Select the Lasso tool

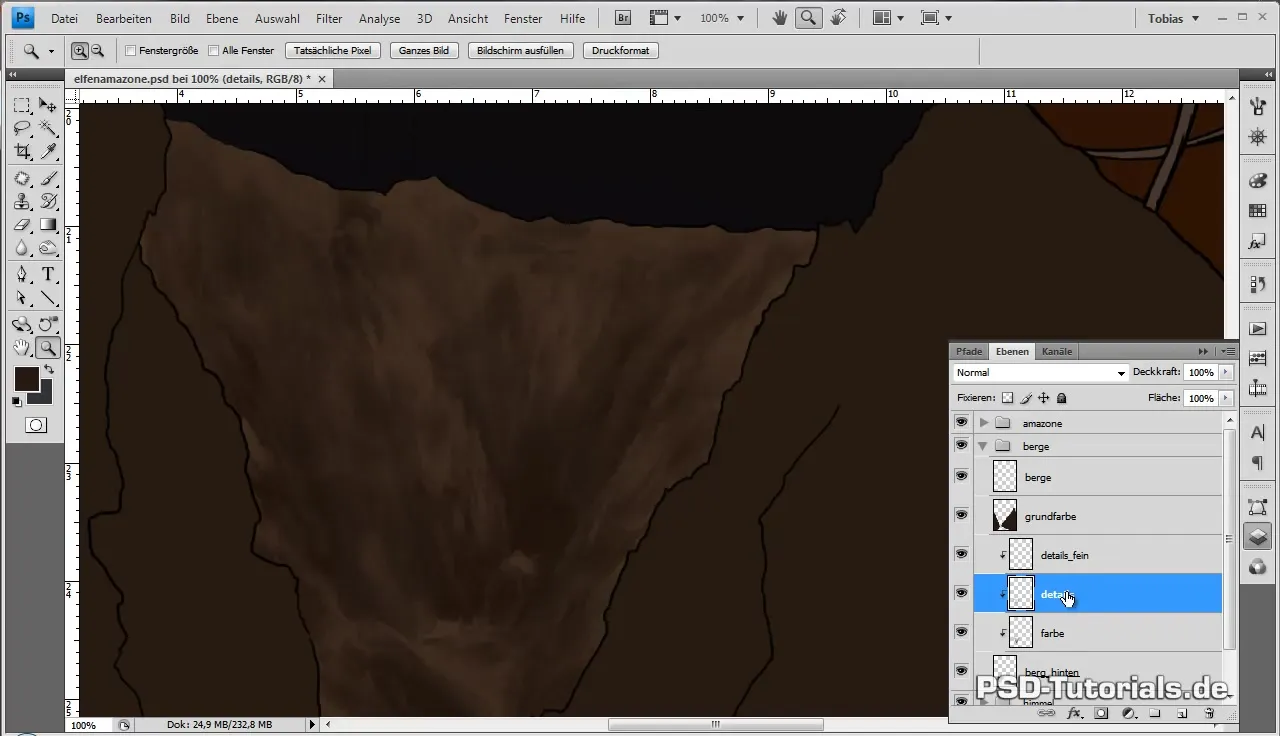pos(22,128)
